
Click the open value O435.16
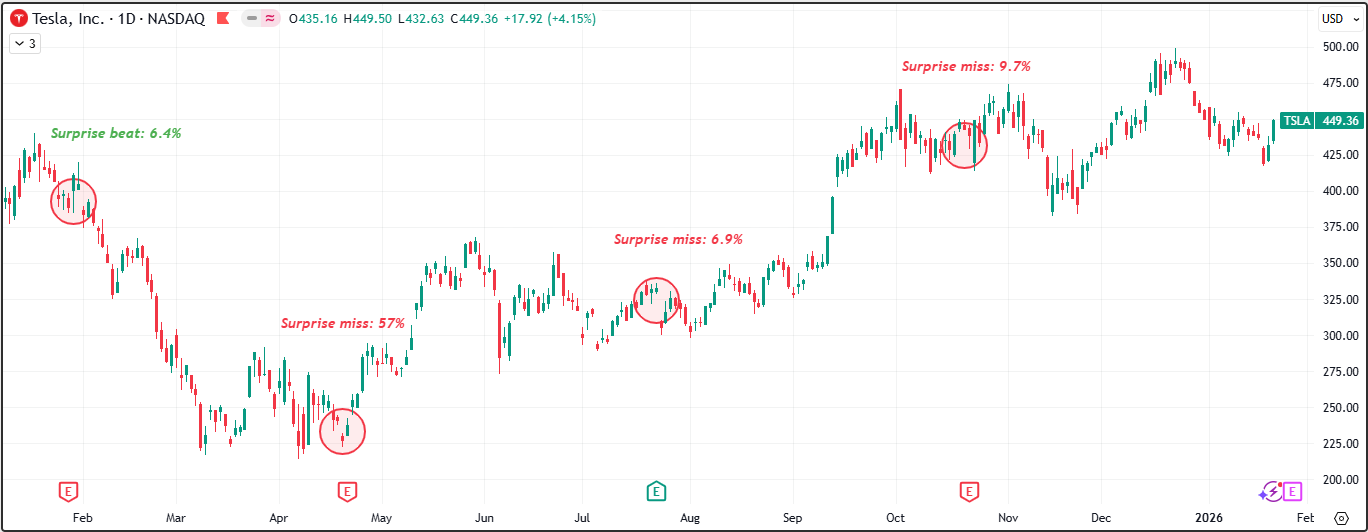[312, 18]
